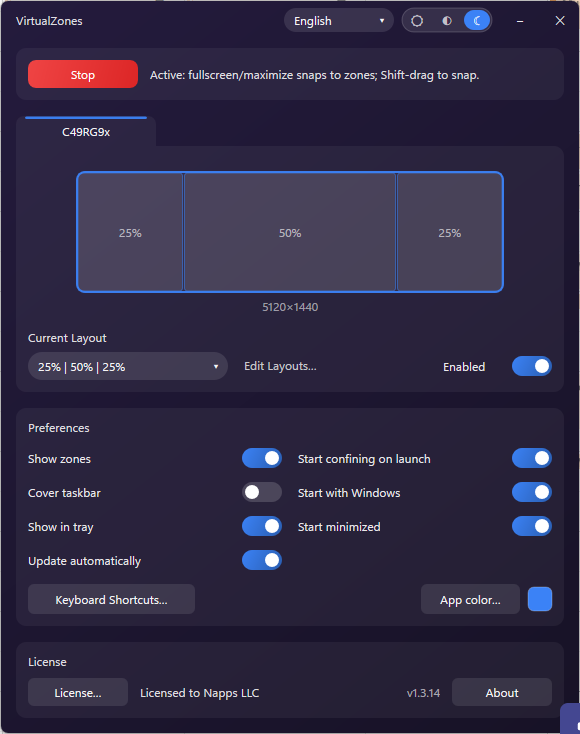Select the right 25% zone
The image size is (580, 734).
pyautogui.click(x=449, y=232)
